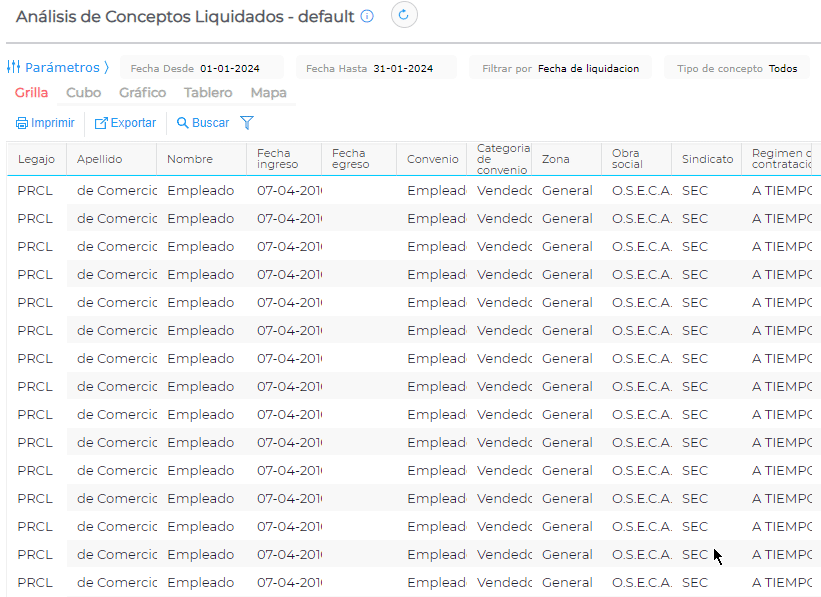821x597 pixels.
Task: Click the Exportar button
Action: click(125, 123)
